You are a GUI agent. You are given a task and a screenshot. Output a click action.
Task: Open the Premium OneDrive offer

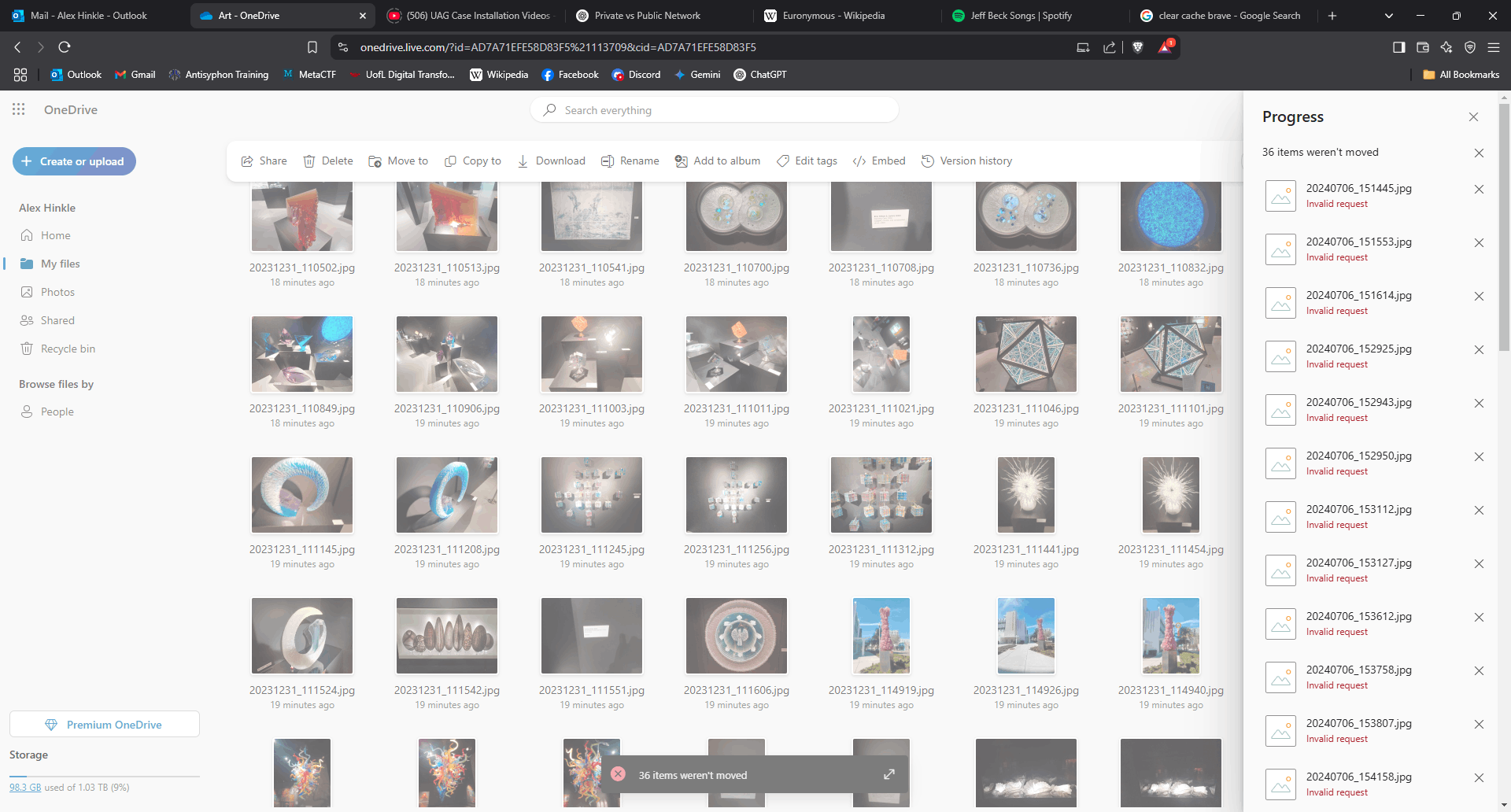tap(105, 724)
